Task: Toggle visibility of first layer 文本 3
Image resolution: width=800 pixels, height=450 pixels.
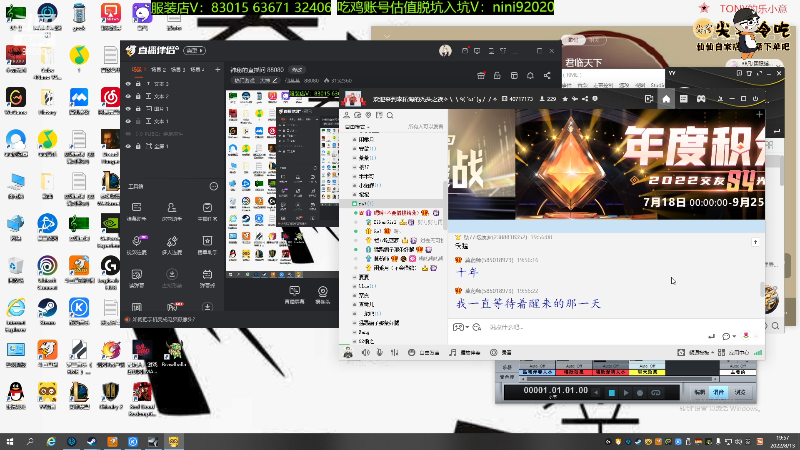Action: coord(128,84)
